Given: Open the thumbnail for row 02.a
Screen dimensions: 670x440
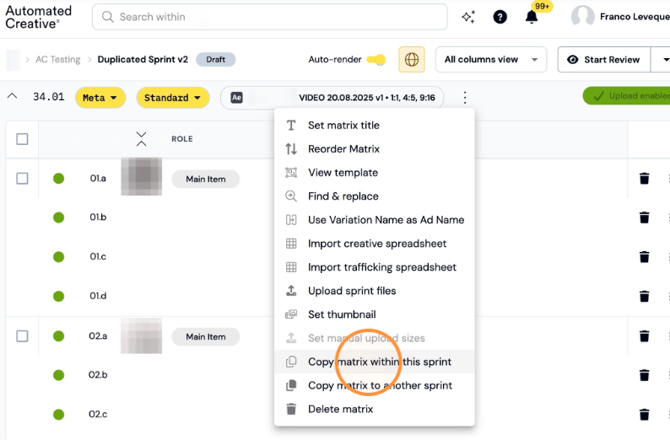Looking at the screenshot, I should (x=141, y=336).
